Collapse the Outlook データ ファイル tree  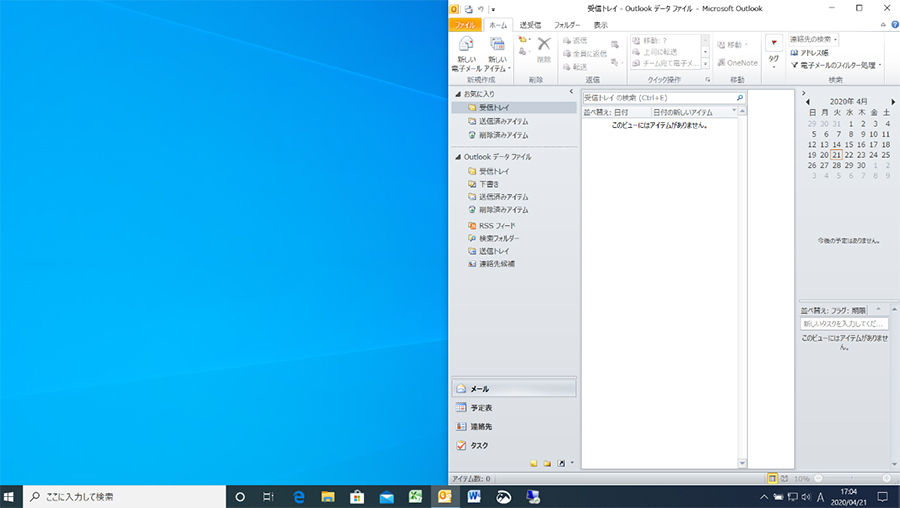(x=458, y=157)
